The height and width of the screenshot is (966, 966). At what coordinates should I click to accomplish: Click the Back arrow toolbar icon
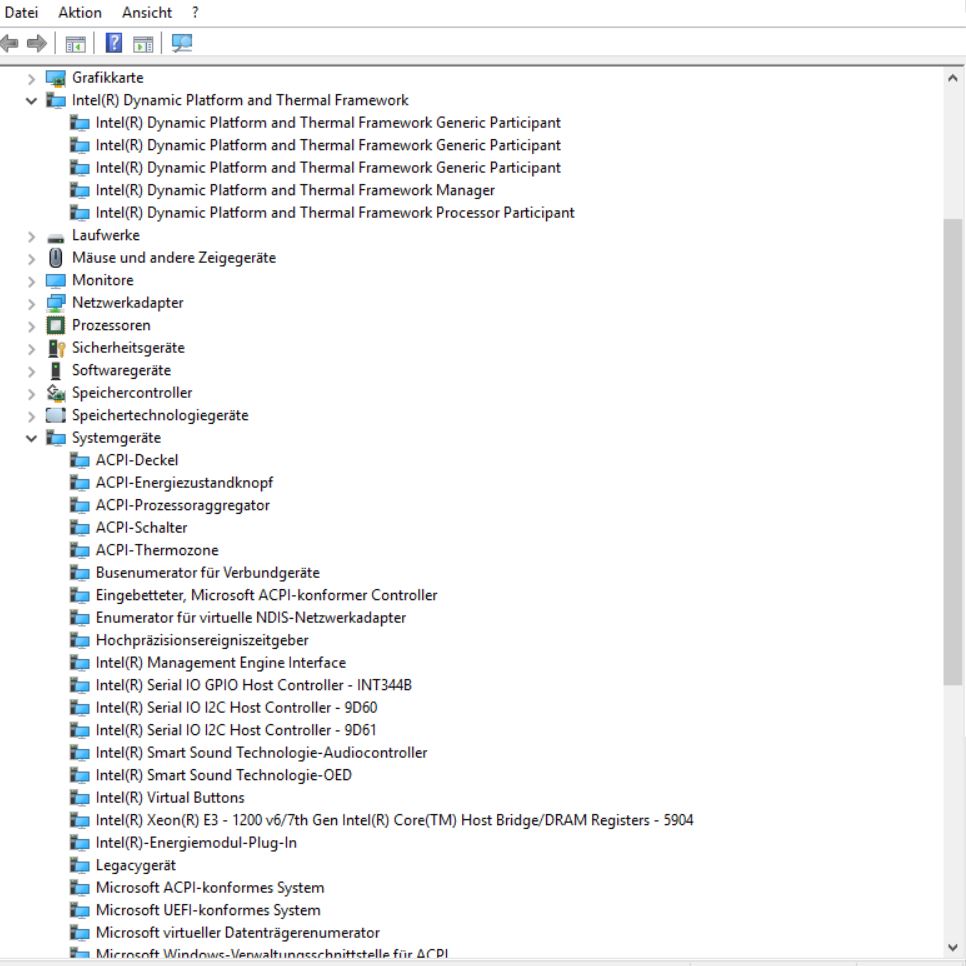coord(9,43)
